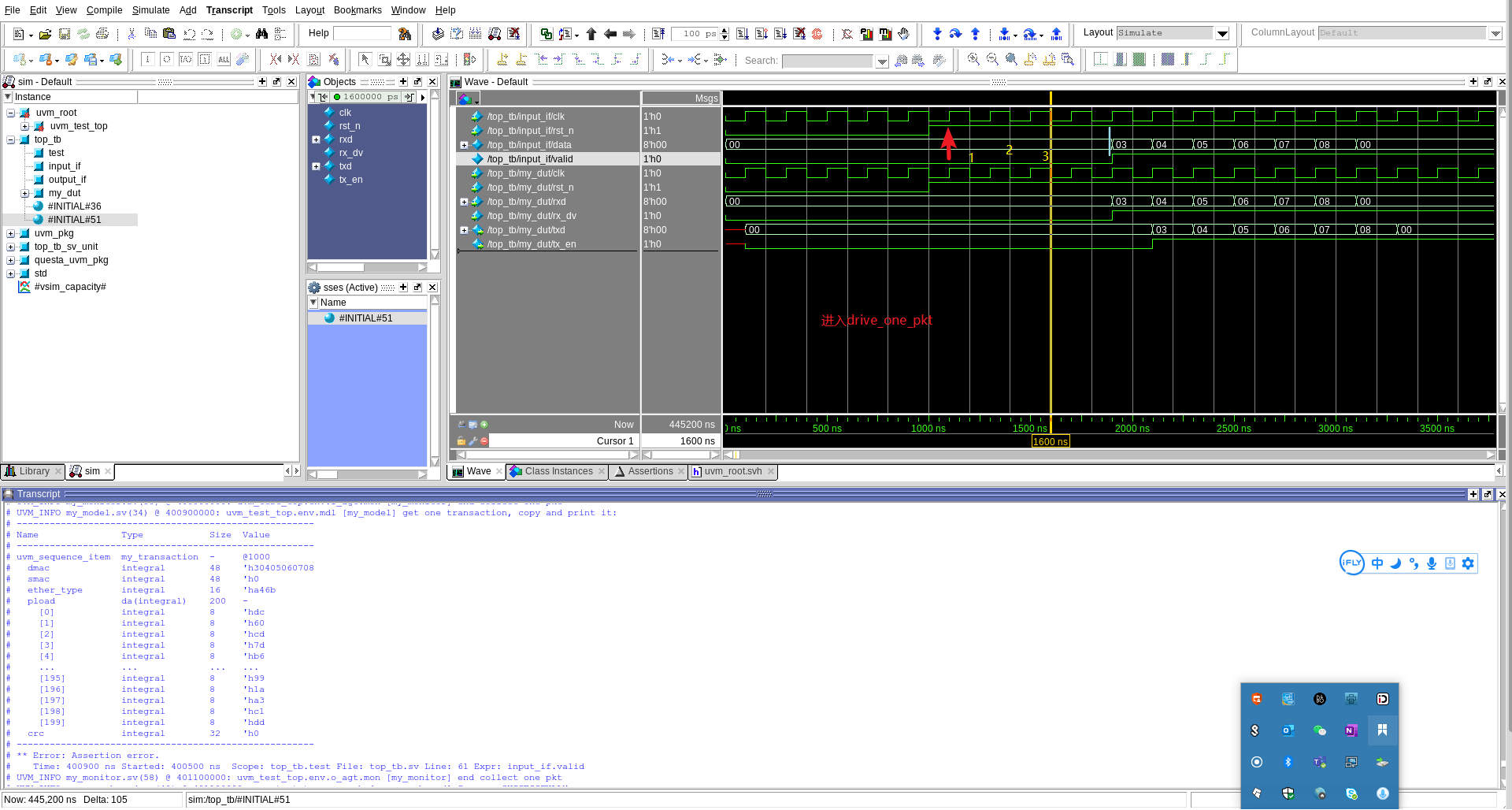Expand the my_dut tree node
The image size is (1512, 810).
point(24,193)
